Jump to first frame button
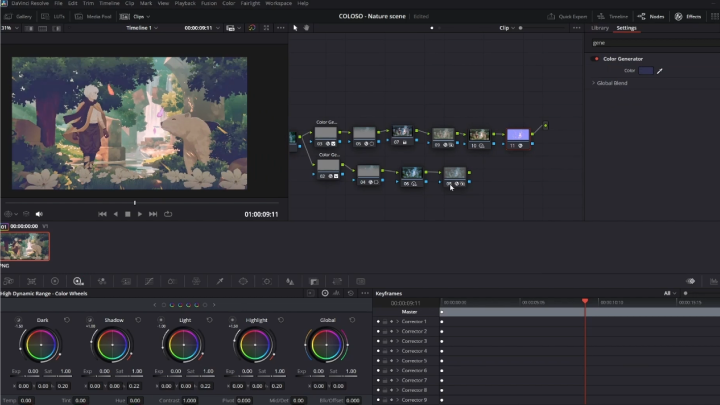The image size is (720, 405). pyautogui.click(x=102, y=214)
